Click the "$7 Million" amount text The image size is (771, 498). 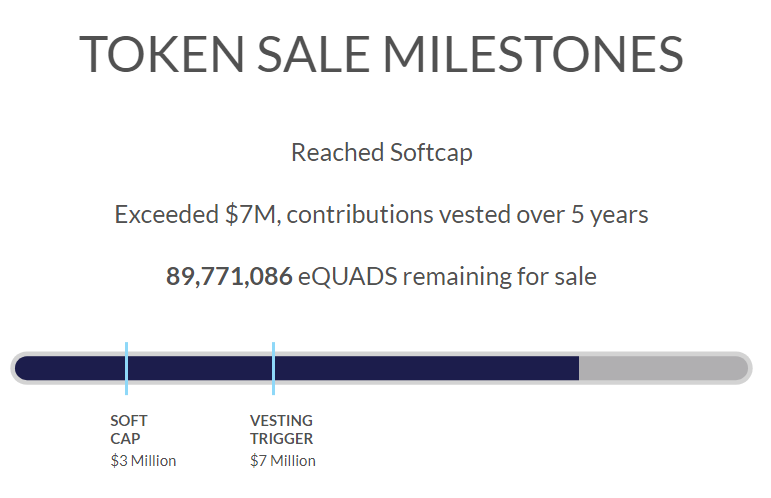tap(283, 461)
